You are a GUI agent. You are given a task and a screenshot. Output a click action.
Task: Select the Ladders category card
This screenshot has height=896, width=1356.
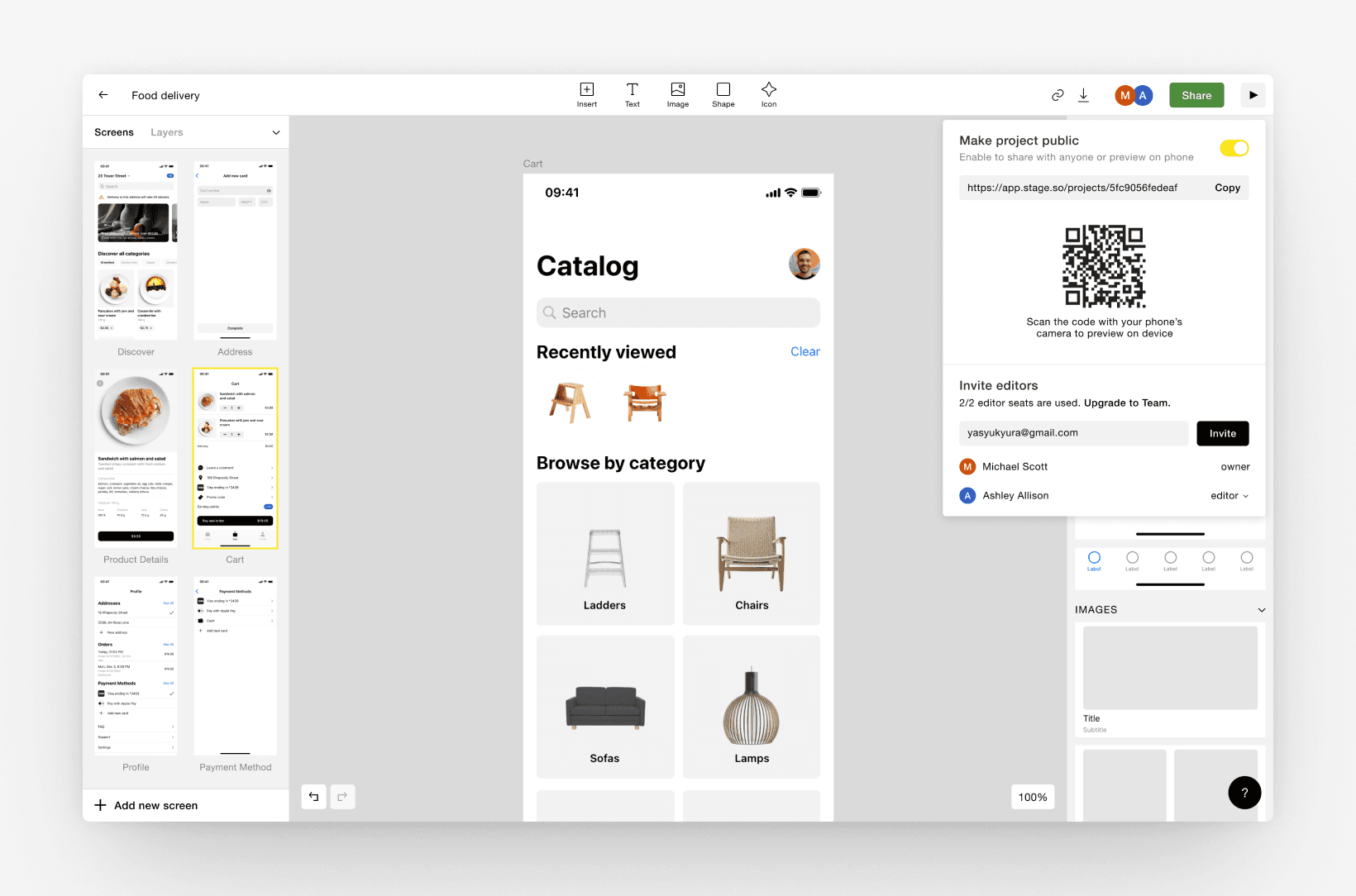[605, 554]
